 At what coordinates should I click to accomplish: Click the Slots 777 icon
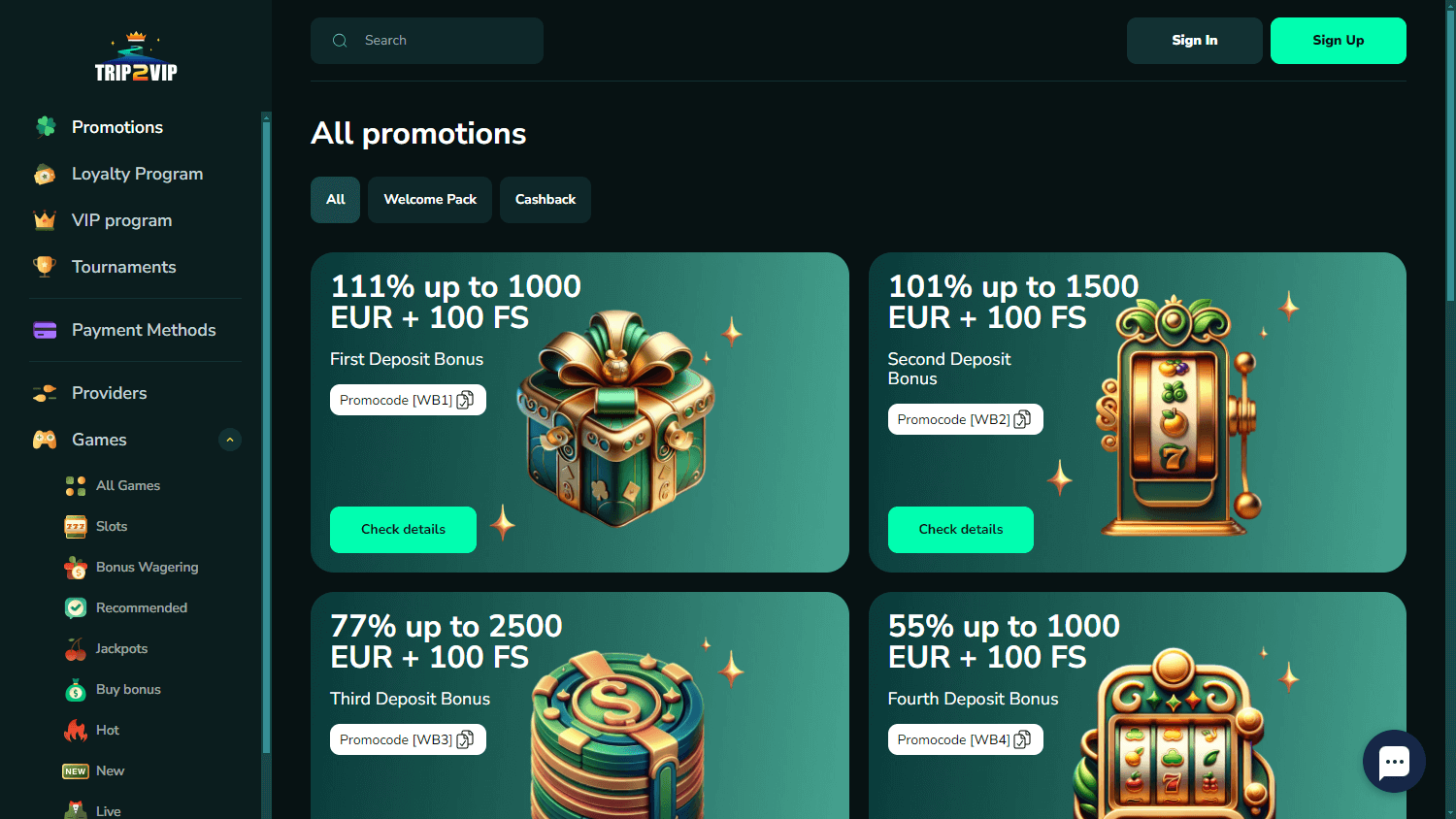pos(76,527)
